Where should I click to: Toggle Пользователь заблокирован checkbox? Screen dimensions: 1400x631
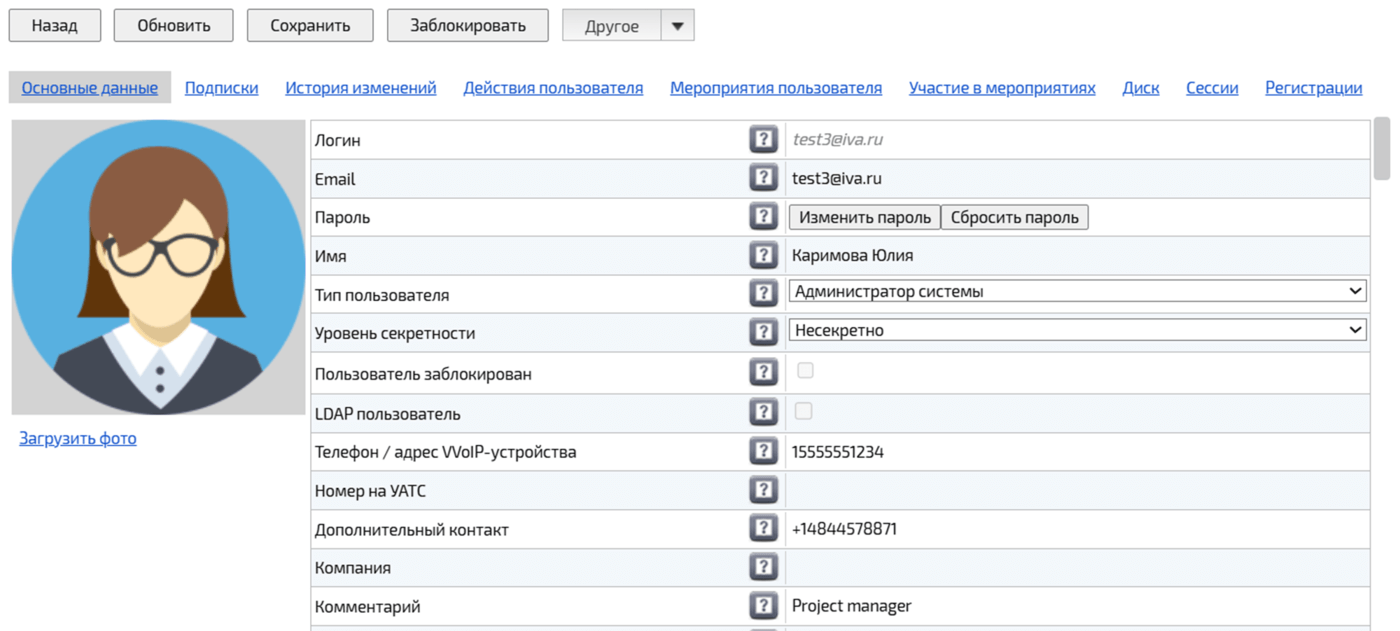805,371
